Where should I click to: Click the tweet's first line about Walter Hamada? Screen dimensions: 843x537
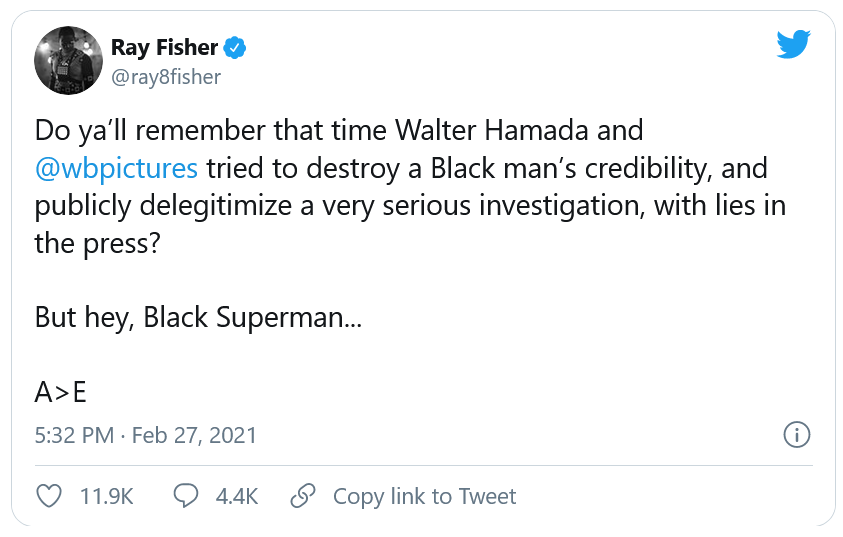click(338, 130)
